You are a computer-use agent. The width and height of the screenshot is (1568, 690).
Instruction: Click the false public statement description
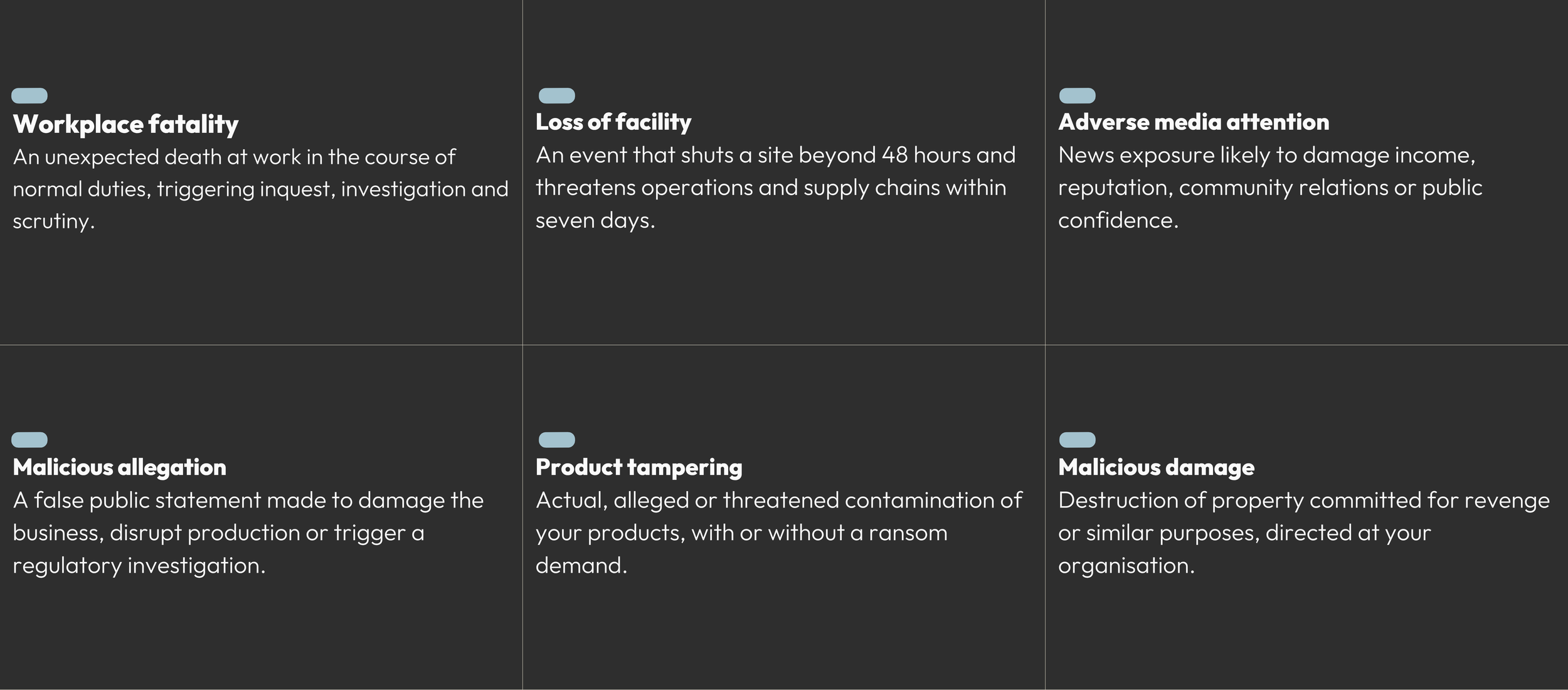click(x=248, y=533)
